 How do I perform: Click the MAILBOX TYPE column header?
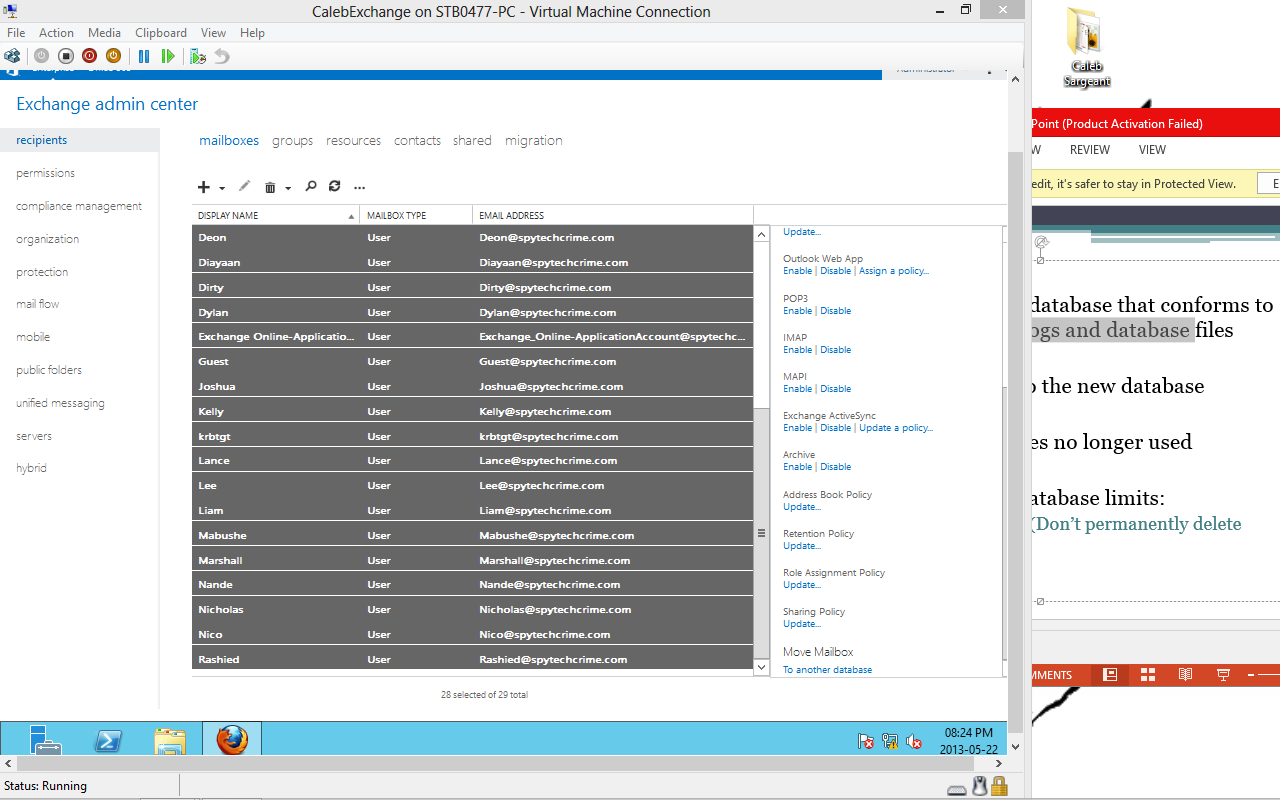point(416,216)
